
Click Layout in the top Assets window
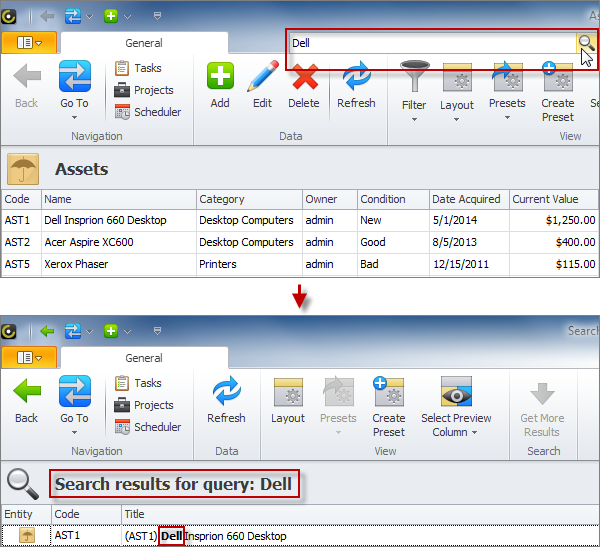pos(457,90)
